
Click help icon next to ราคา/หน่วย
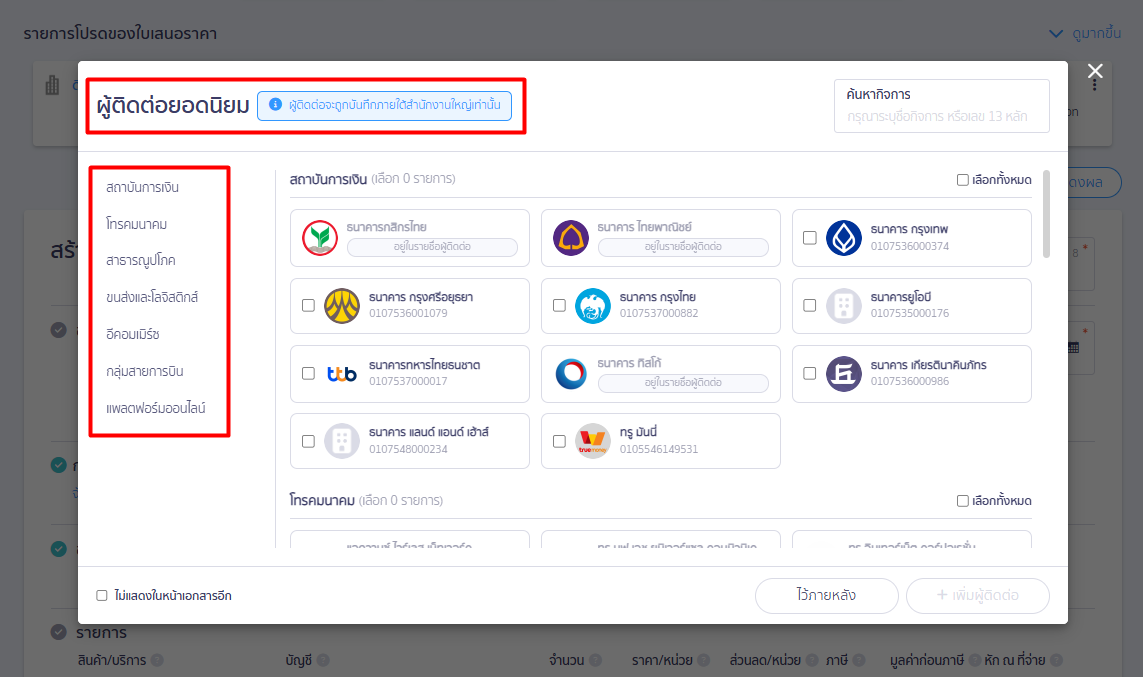703,660
